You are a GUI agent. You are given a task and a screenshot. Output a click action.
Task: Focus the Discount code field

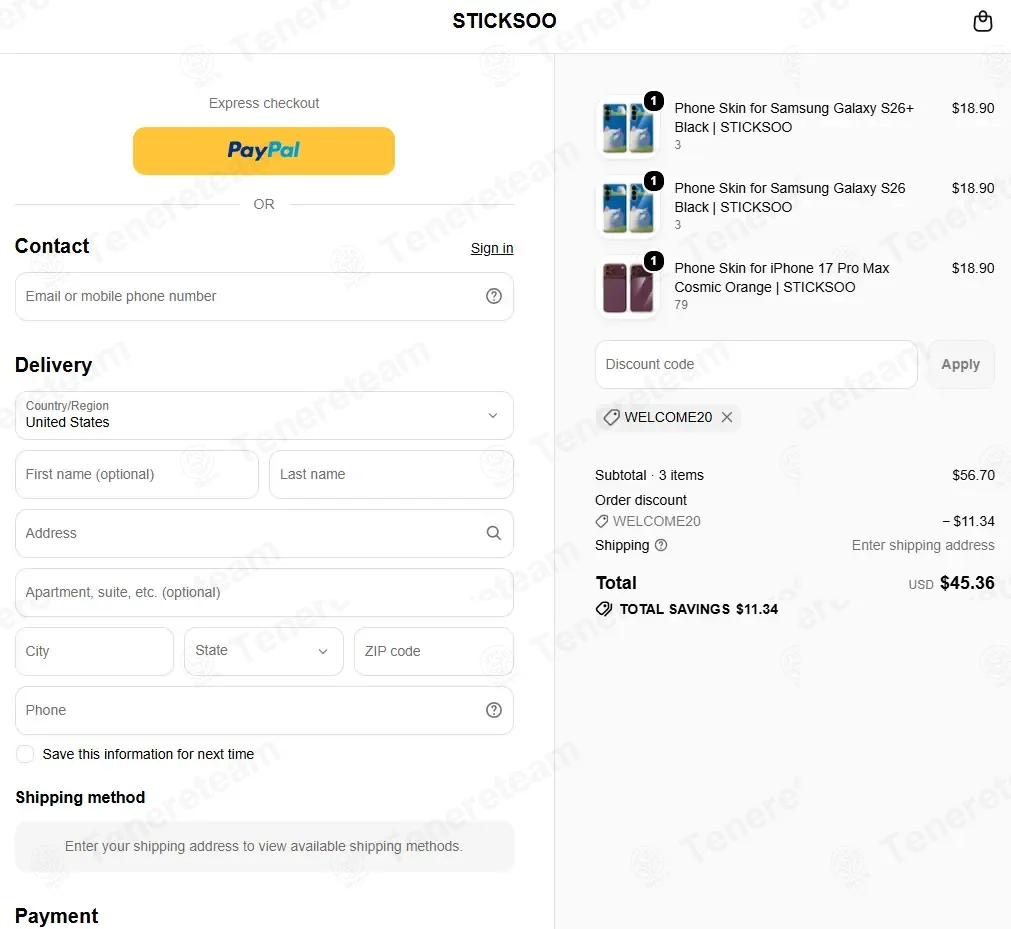(x=756, y=364)
